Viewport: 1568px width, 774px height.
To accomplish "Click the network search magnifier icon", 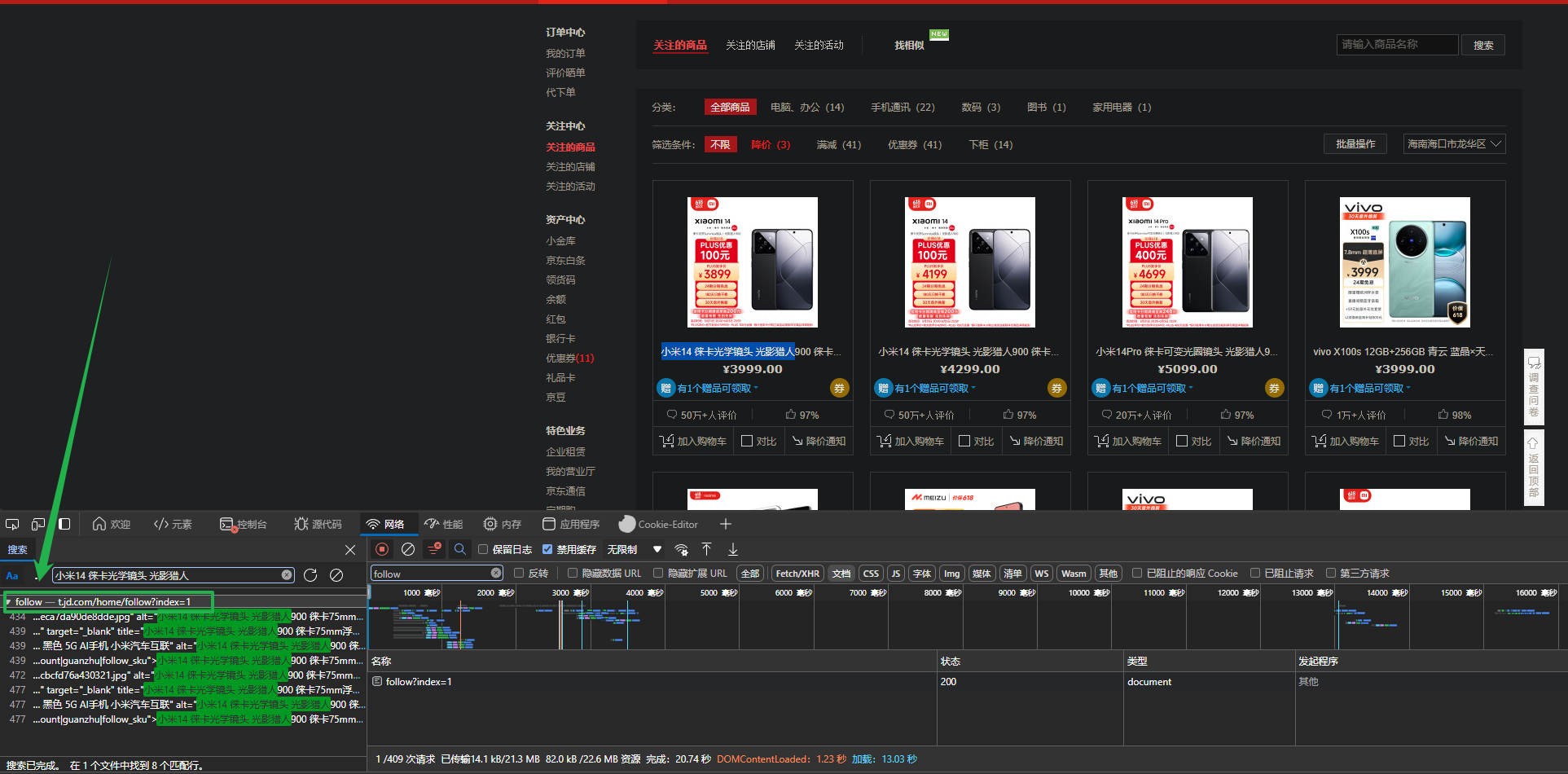I will pos(459,549).
